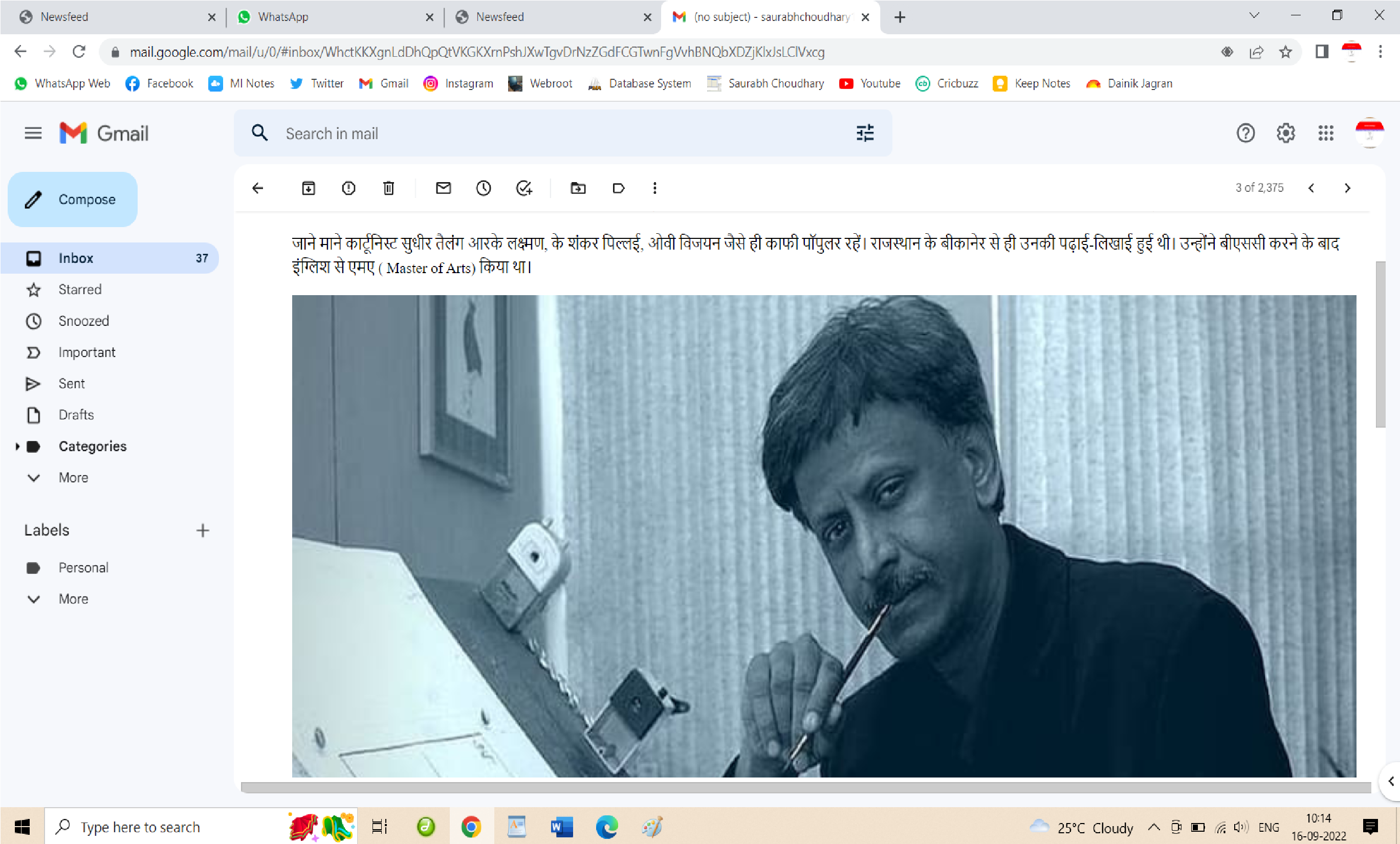Screen dimensions: 1400x844
Task: Show hidden system tray icons
Action: [1153, 827]
